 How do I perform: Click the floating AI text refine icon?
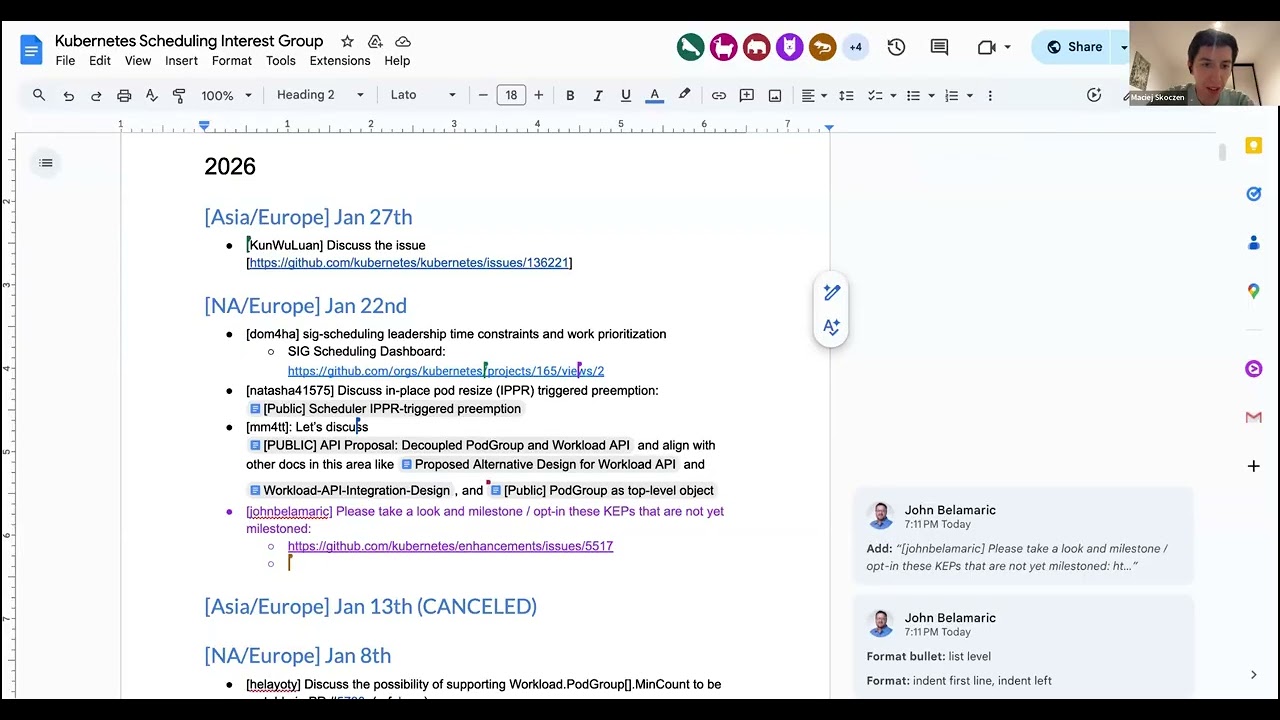831,327
